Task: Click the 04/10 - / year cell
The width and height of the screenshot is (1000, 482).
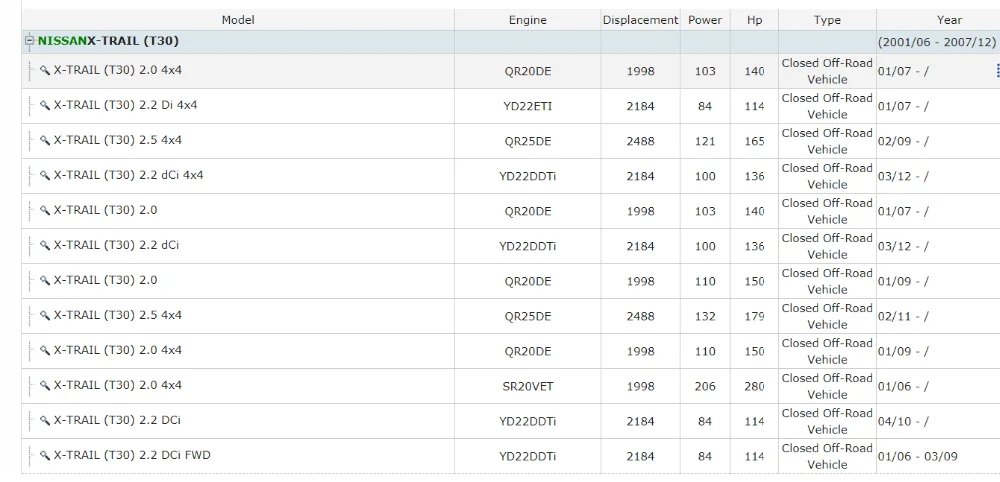Action: pos(938,421)
